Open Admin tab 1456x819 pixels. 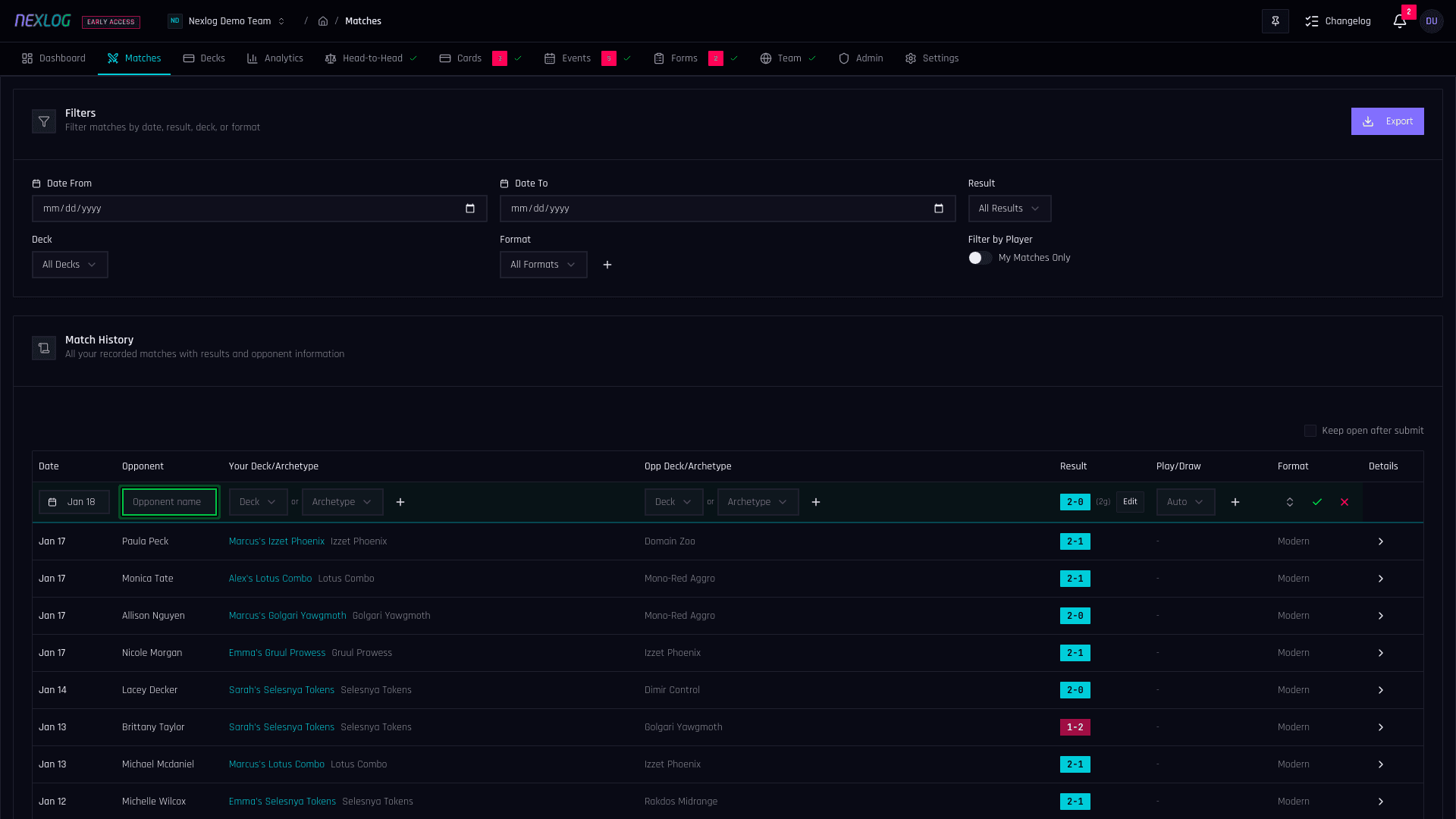[x=861, y=58]
